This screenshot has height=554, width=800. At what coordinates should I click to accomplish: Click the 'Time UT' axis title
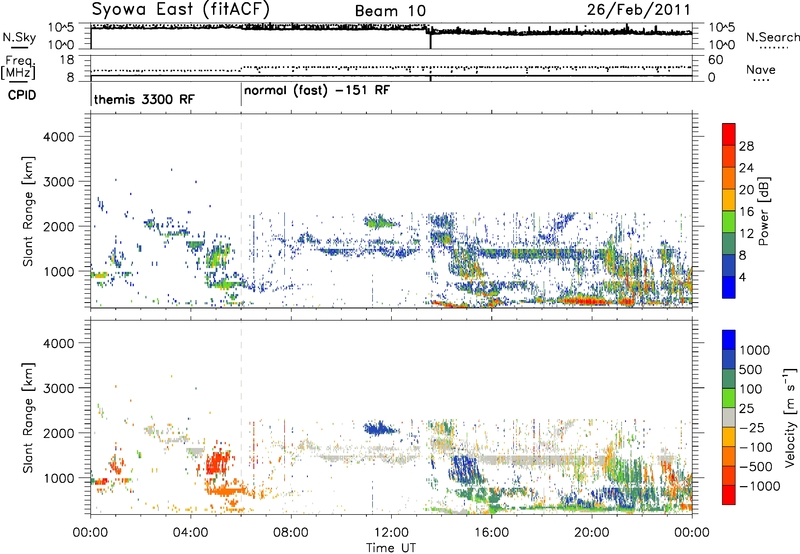(391, 548)
